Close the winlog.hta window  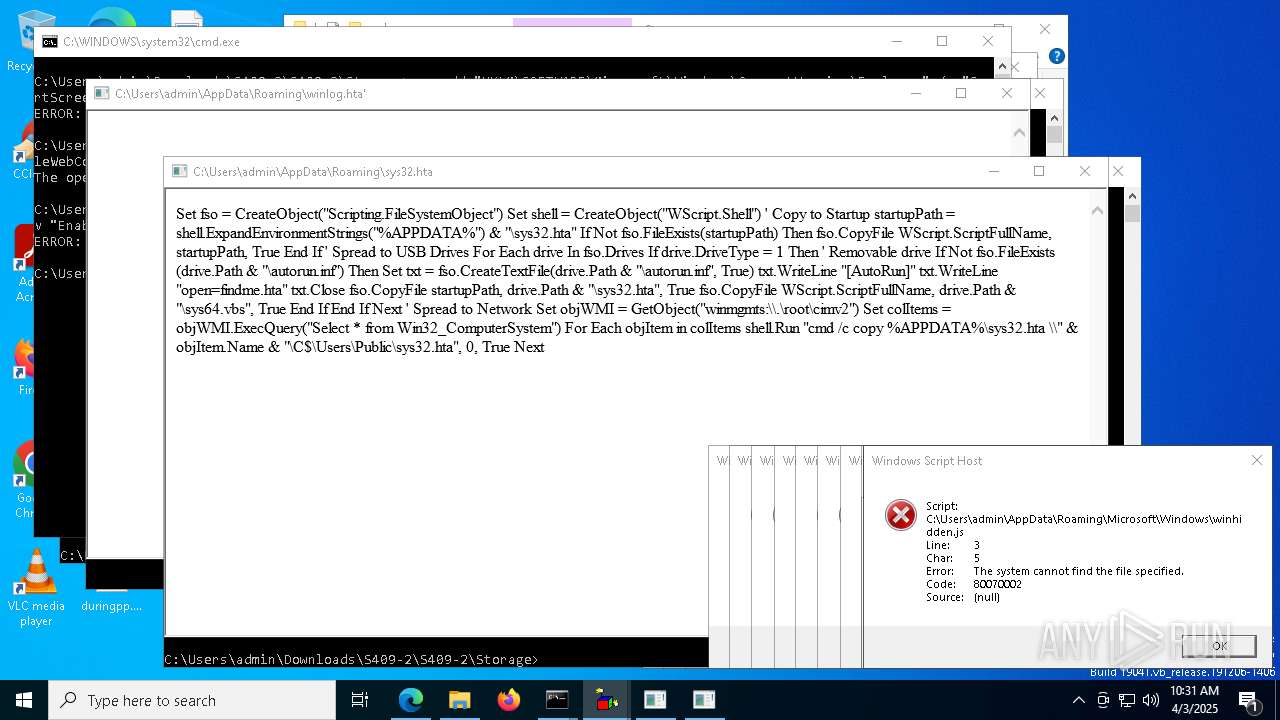point(1007,93)
